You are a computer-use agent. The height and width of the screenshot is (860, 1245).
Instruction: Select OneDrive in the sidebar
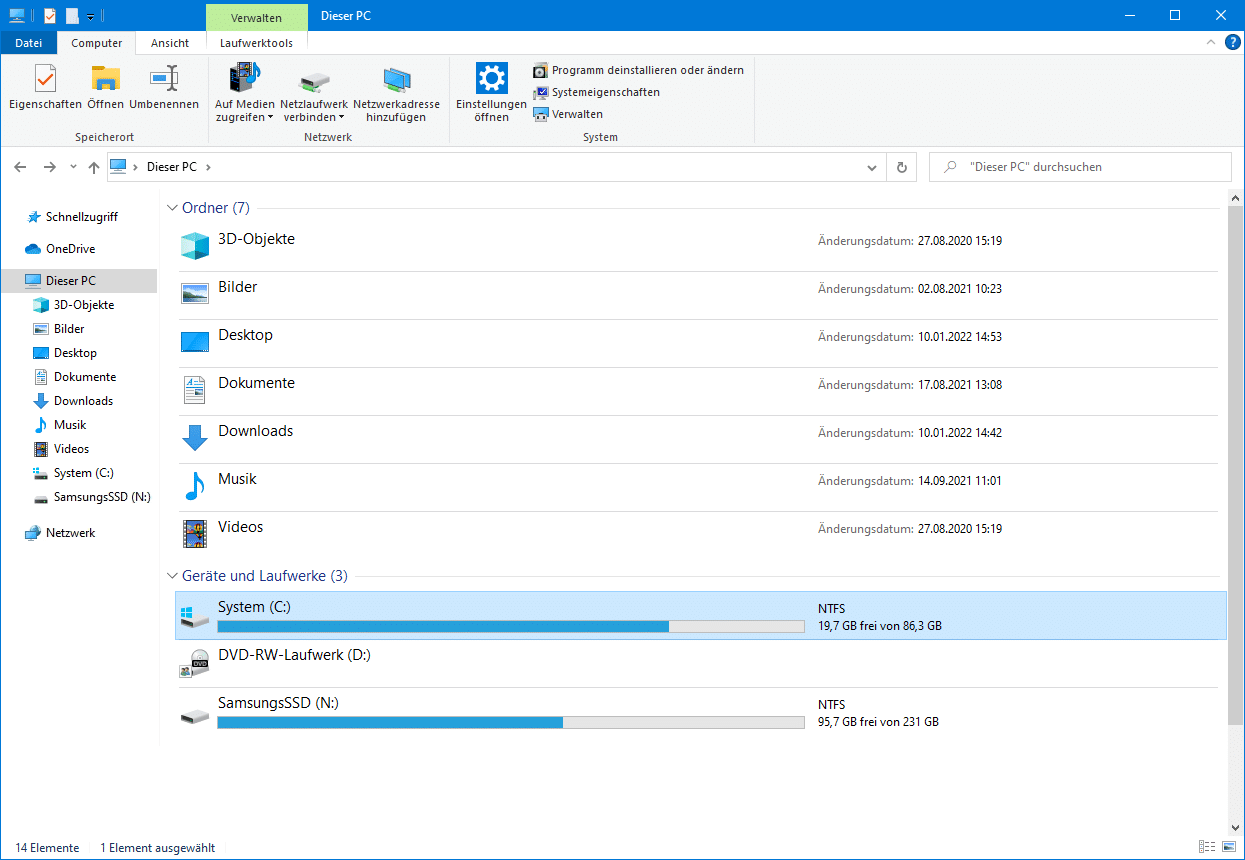tap(60, 249)
